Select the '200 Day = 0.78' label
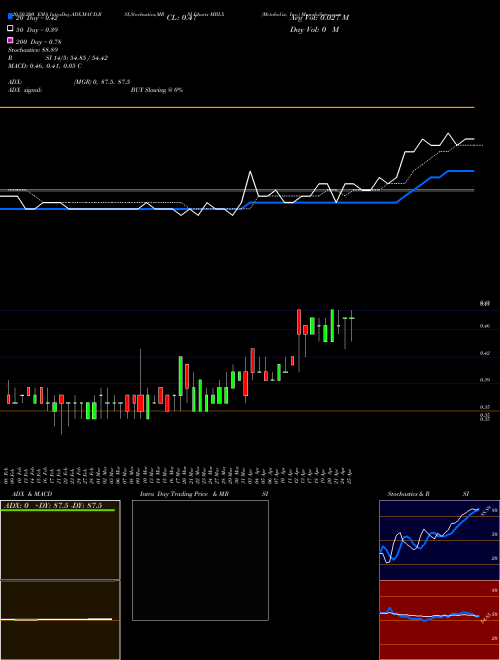Viewport: 500px width, 660px height. [x=39, y=42]
